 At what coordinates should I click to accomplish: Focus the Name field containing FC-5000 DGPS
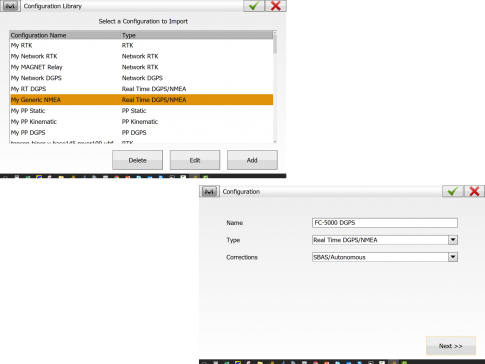[385, 223]
